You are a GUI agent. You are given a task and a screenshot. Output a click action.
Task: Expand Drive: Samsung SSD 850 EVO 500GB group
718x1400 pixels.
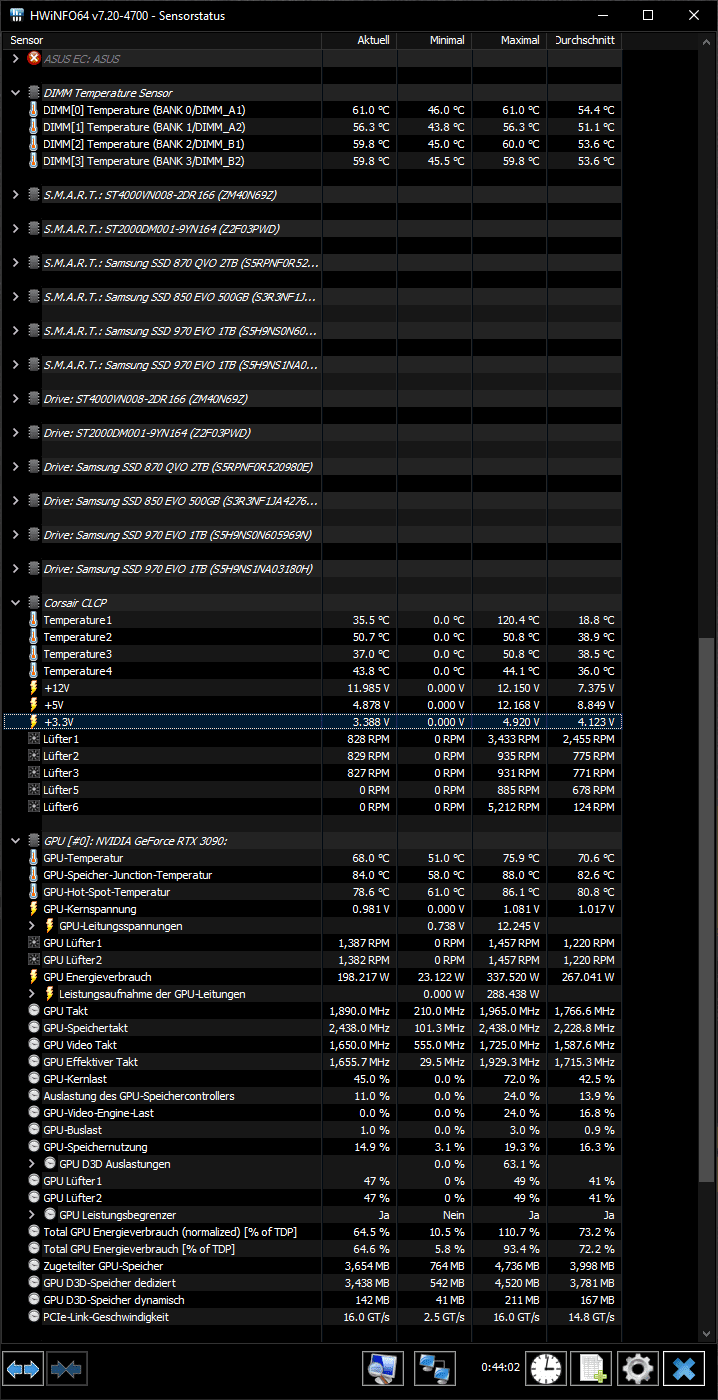15,501
